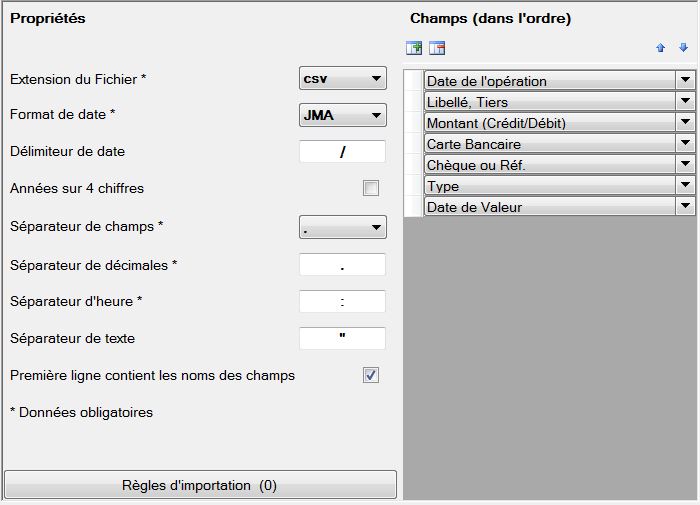Open the Date de l'opération field dropdown
Viewport: 700px width, 505px height.
click(685, 80)
